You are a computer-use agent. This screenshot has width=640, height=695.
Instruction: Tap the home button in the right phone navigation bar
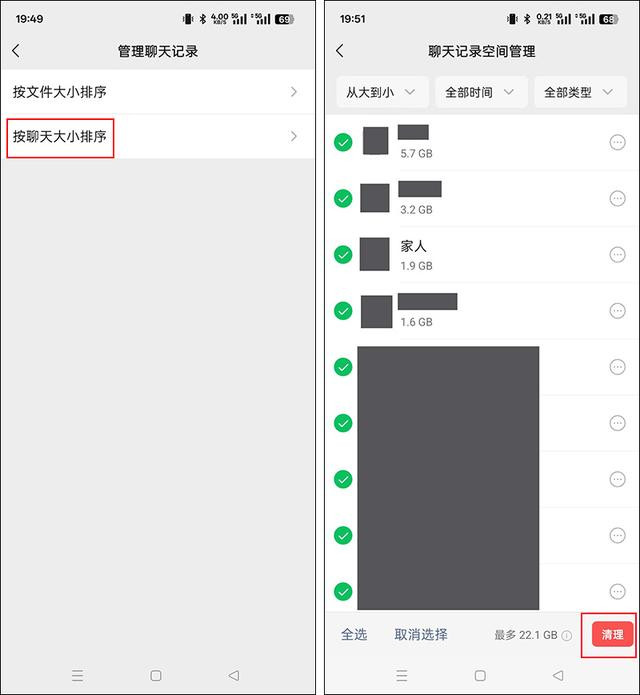pyautogui.click(x=480, y=675)
